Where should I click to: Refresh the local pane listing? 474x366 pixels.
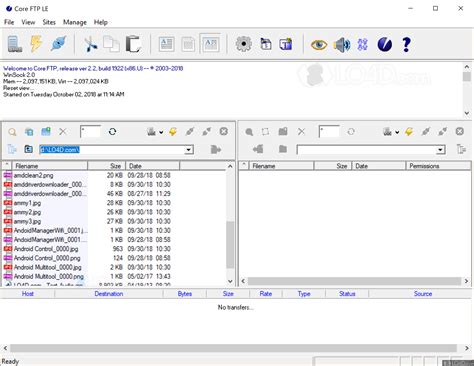click(x=112, y=132)
